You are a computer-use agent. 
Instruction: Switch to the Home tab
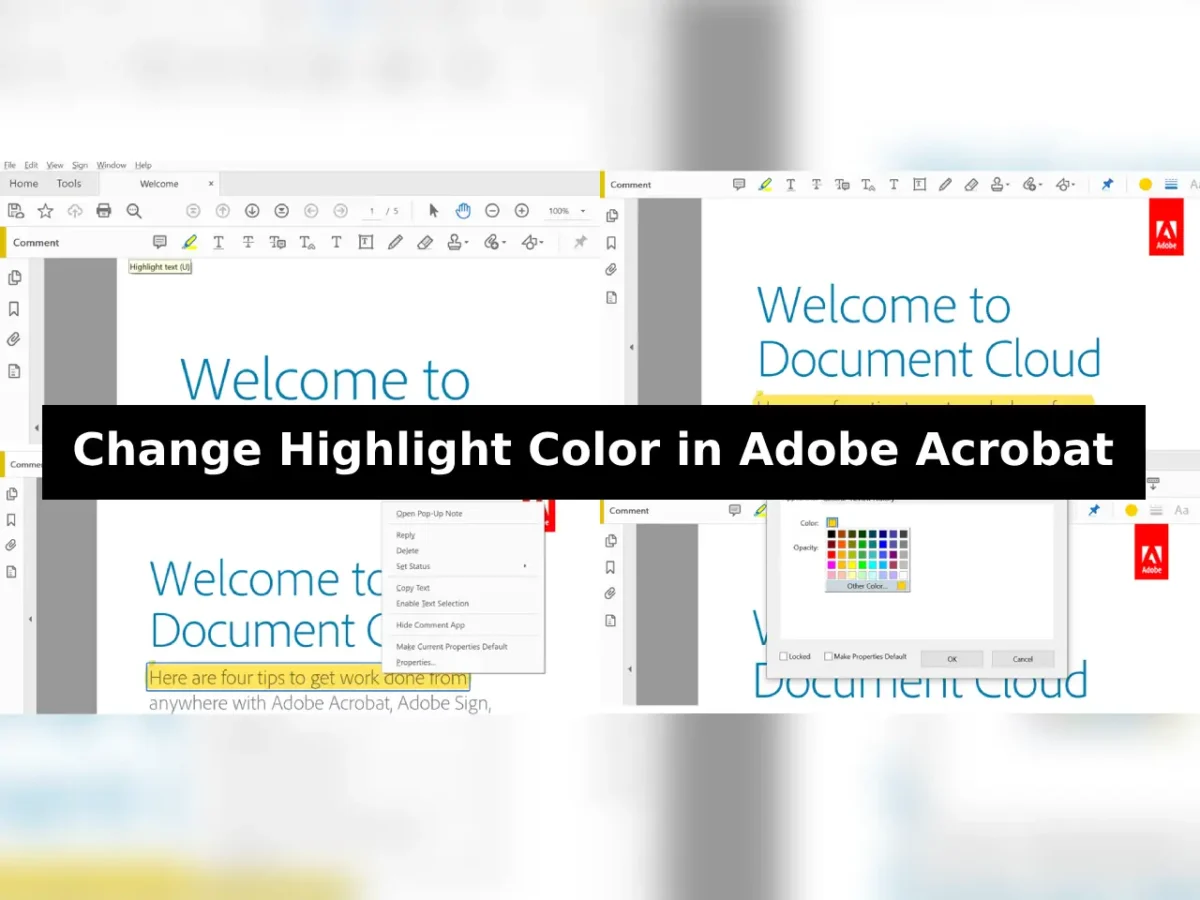coord(24,184)
